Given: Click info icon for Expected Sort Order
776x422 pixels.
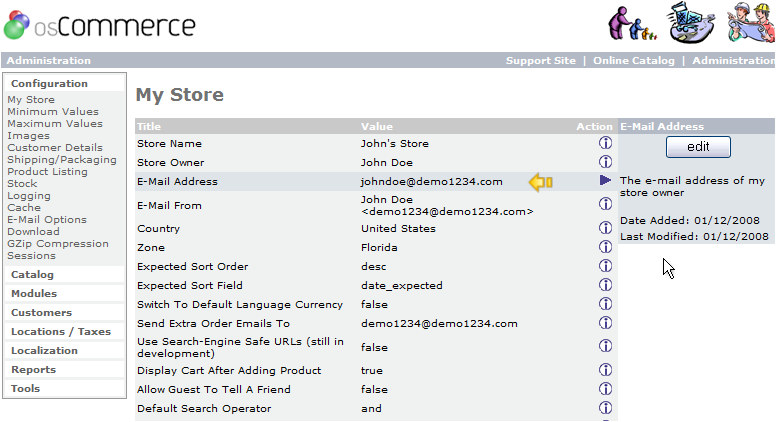Looking at the screenshot, I should (x=605, y=266).
